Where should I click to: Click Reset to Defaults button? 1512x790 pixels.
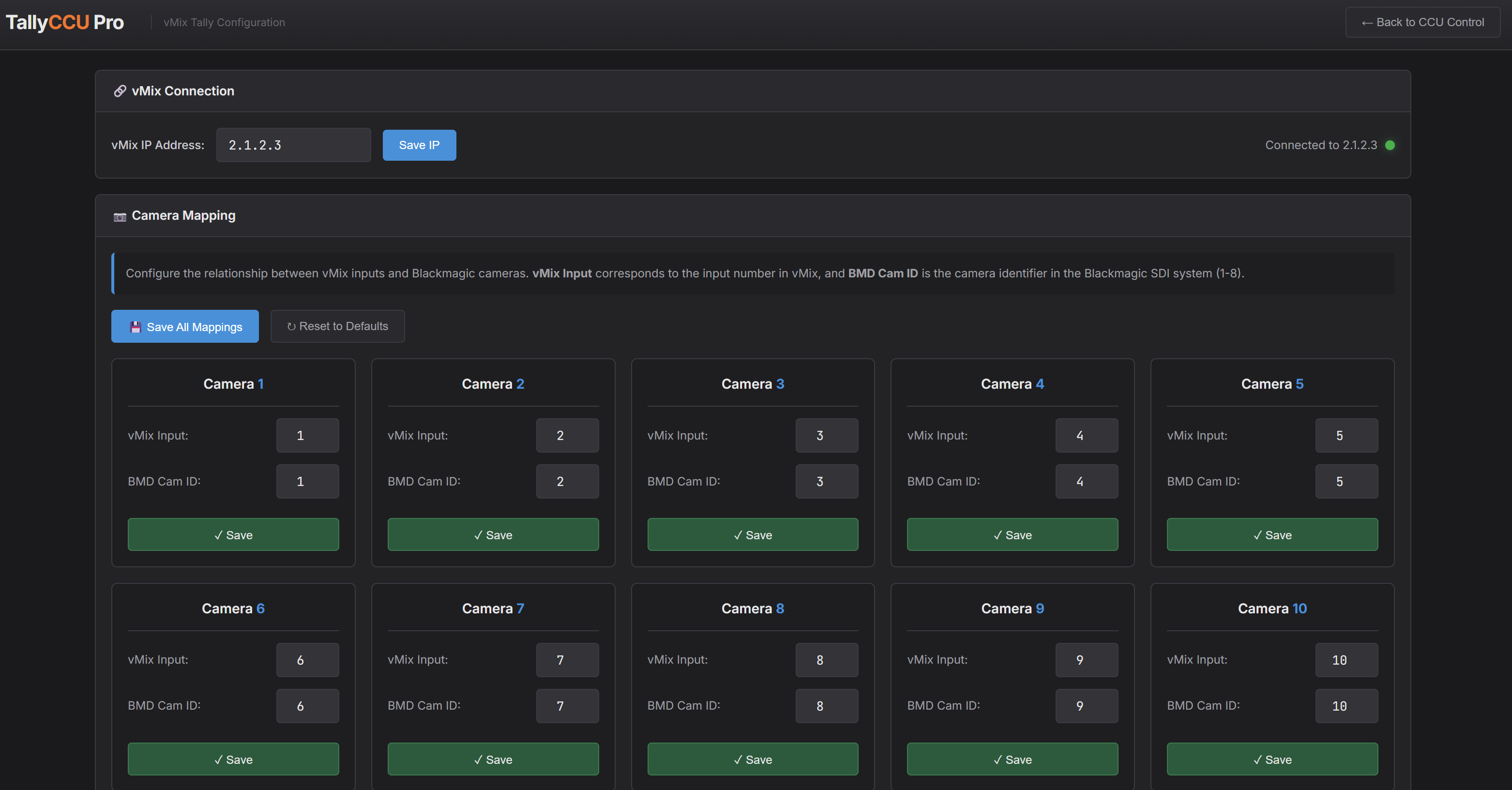click(x=337, y=326)
